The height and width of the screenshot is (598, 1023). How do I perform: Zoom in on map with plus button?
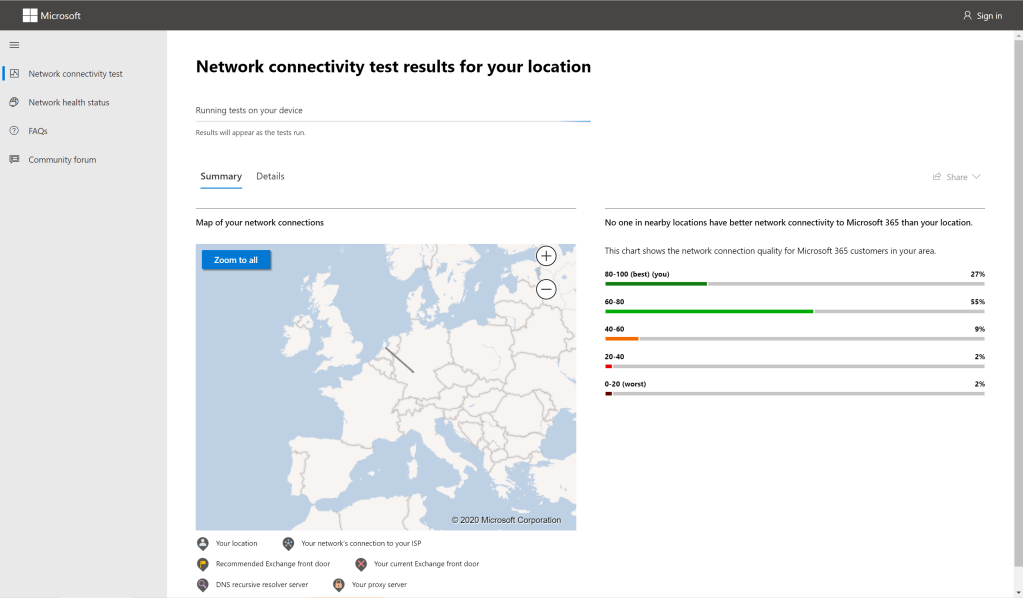click(x=546, y=256)
